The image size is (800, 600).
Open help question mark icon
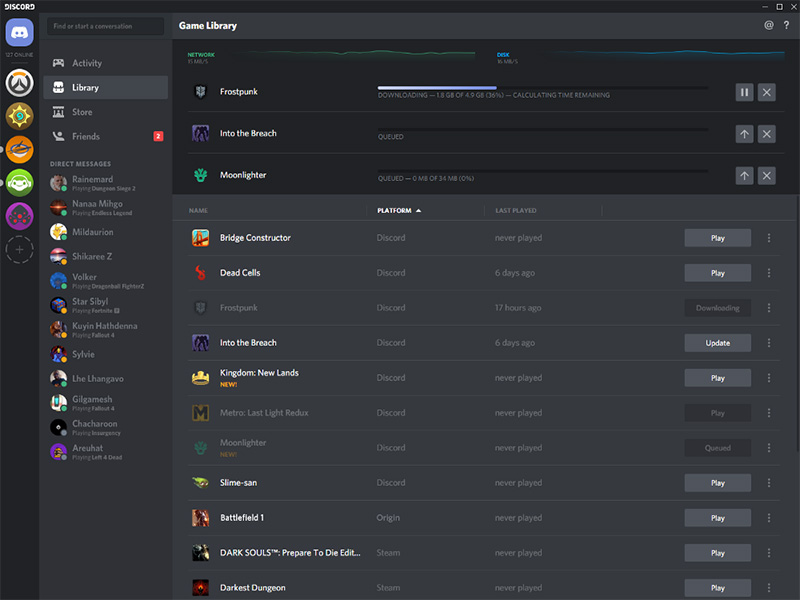pyautogui.click(x=786, y=26)
